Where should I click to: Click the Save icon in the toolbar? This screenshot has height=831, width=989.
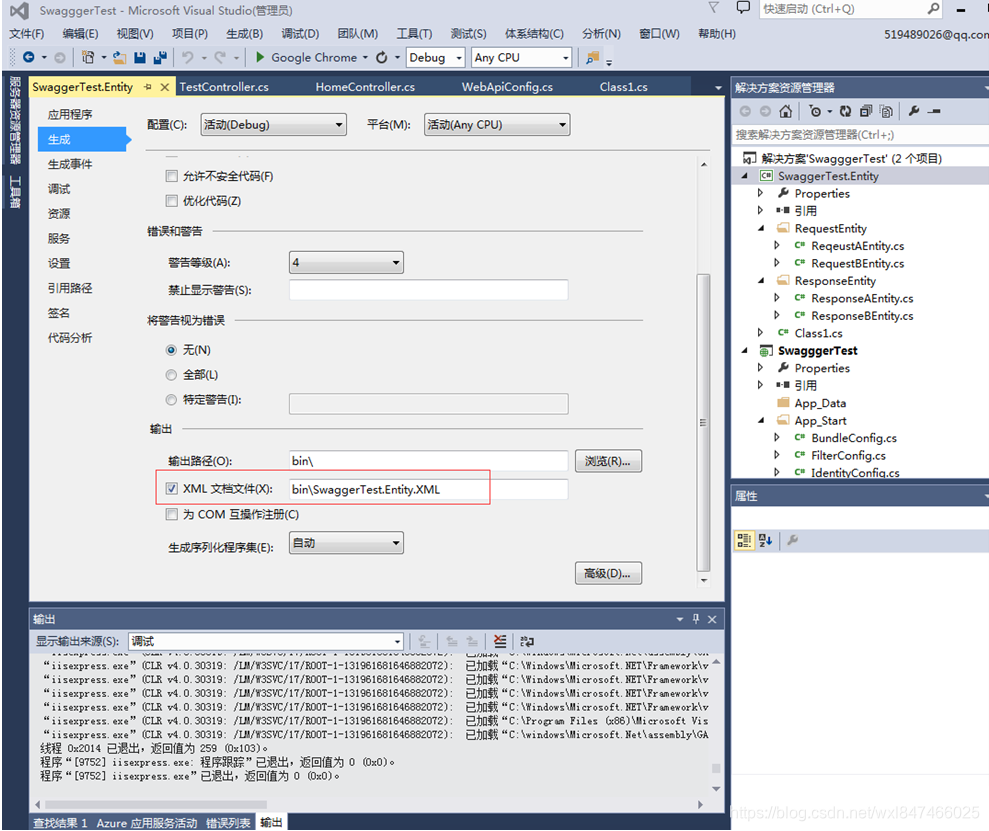pyautogui.click(x=139, y=57)
